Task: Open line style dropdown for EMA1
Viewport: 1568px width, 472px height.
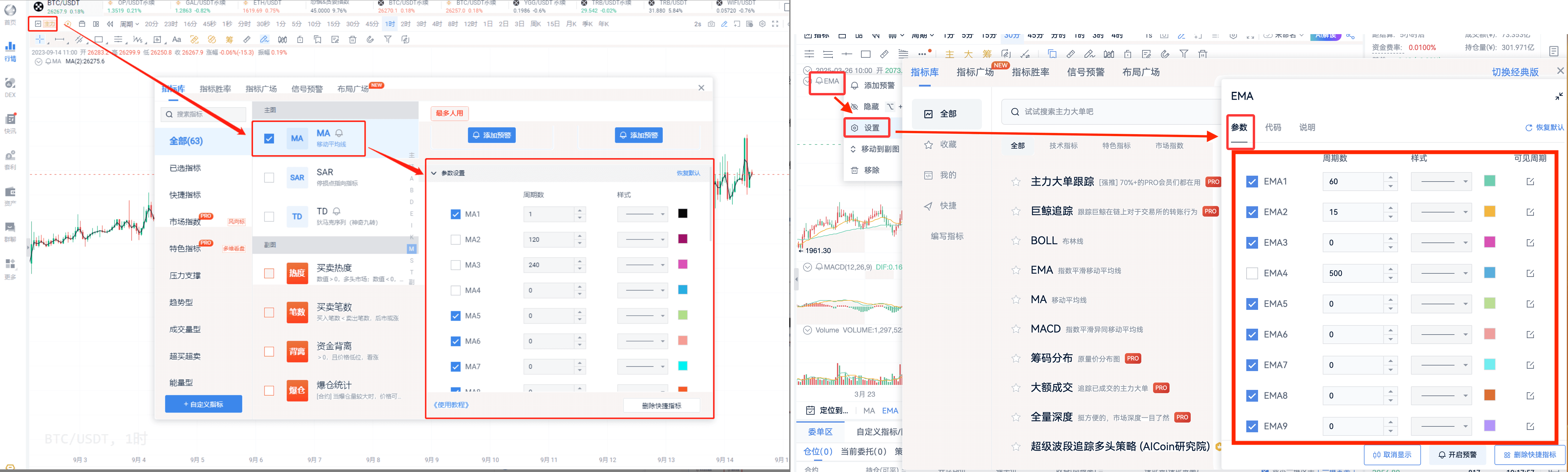Action: [1441, 182]
